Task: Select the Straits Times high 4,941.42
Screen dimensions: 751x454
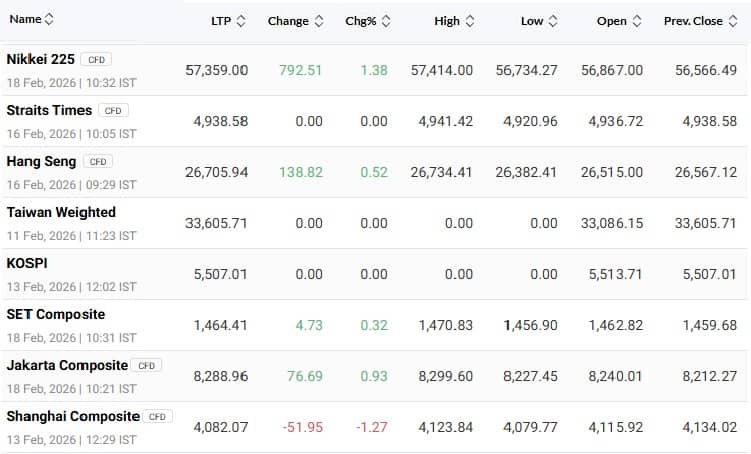Action: click(x=445, y=121)
